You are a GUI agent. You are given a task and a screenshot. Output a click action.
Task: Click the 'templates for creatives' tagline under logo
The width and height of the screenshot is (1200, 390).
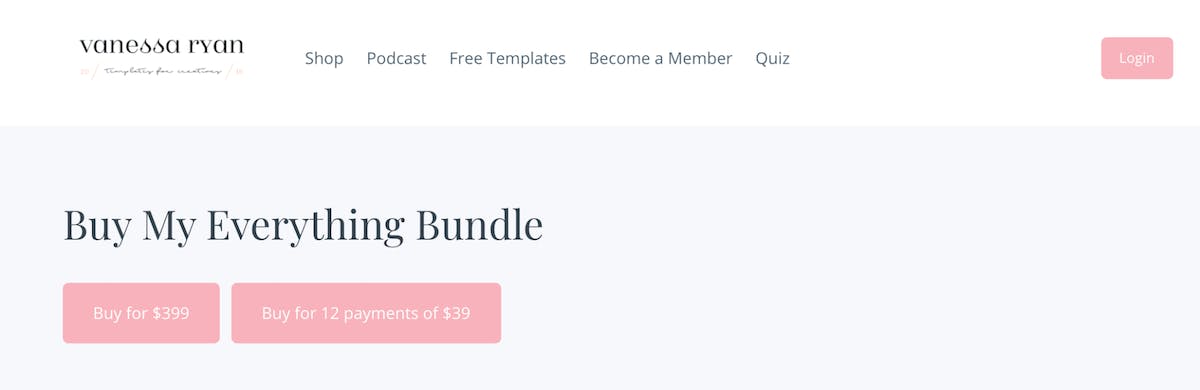tap(161, 71)
